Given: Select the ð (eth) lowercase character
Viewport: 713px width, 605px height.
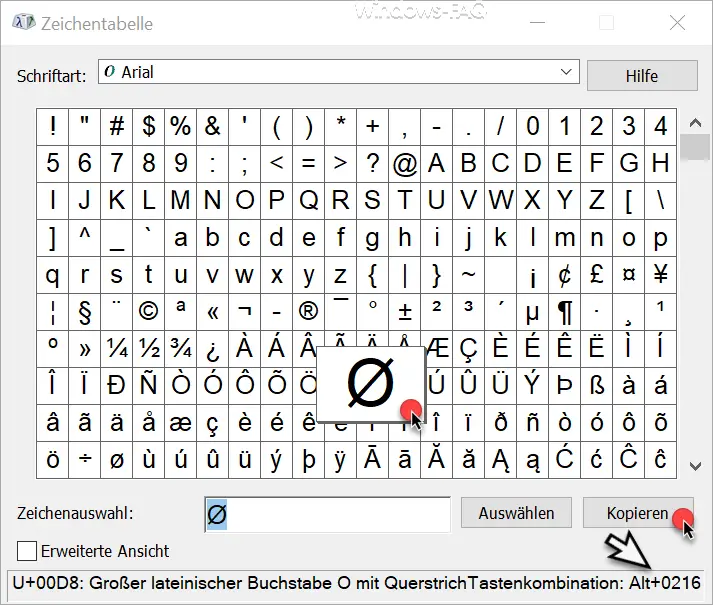Looking at the screenshot, I should point(501,423).
